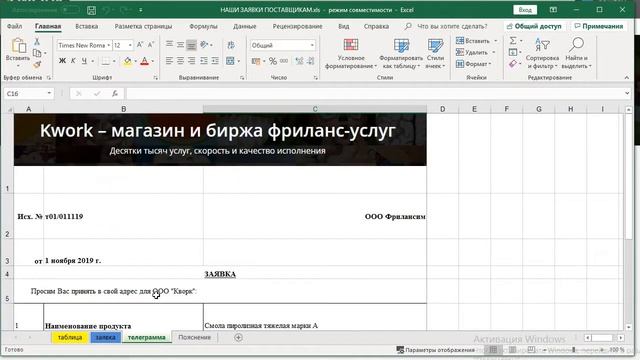Open Format as table (Форматировать как таблицу)

(x=401, y=53)
